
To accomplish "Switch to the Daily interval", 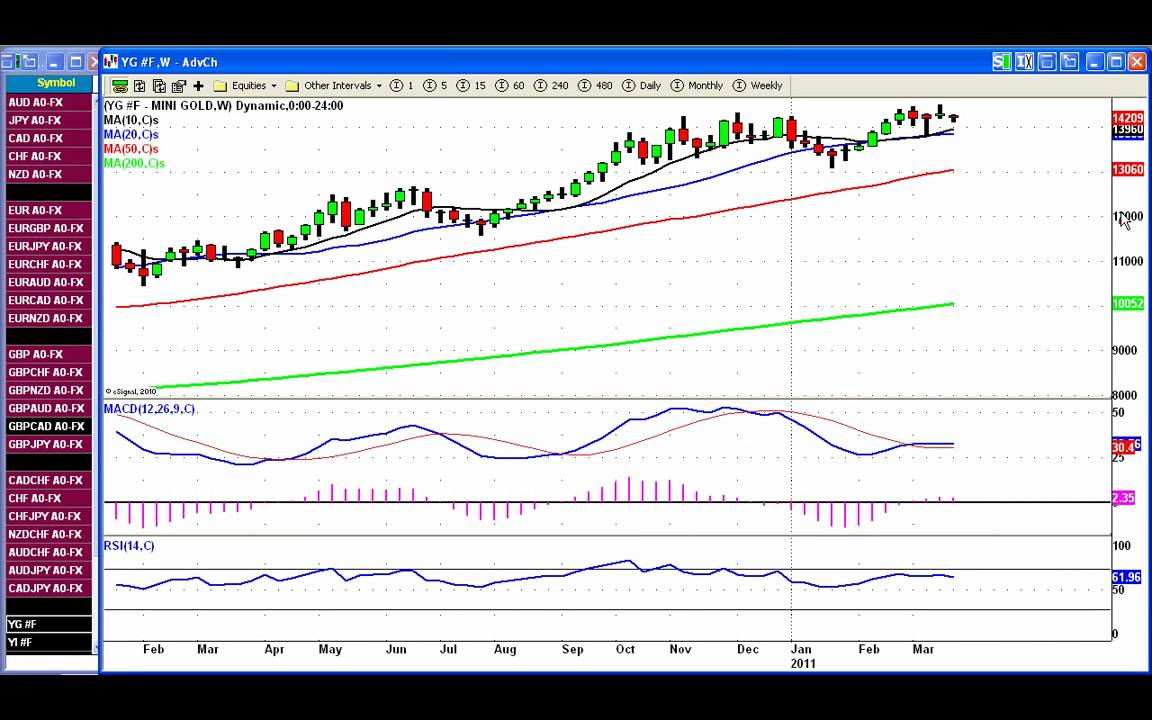I will [x=641, y=86].
